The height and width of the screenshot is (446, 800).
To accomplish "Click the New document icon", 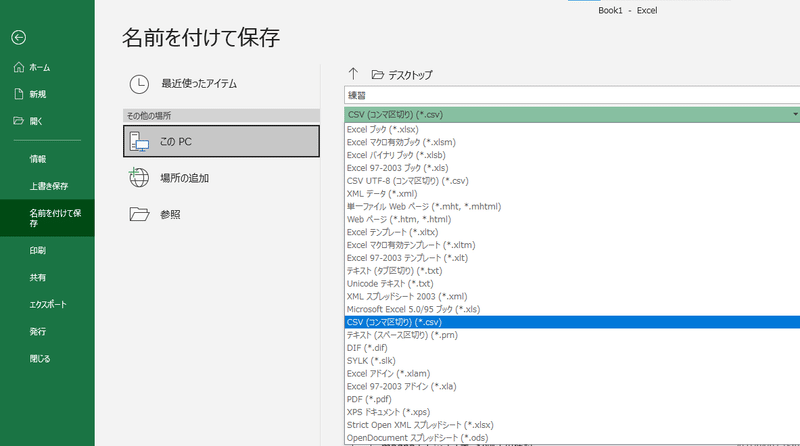I will [19, 94].
